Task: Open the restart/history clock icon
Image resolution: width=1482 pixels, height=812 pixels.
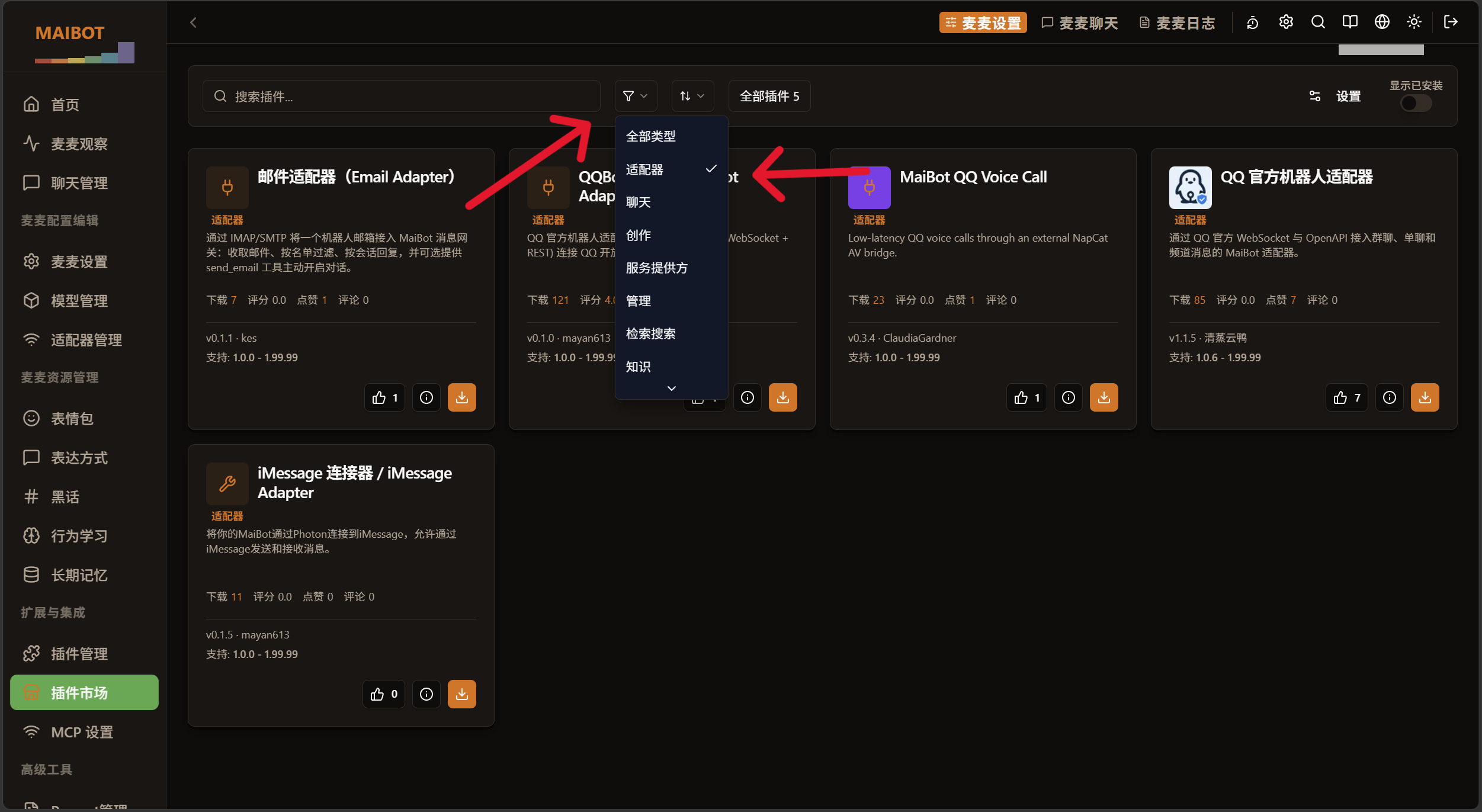Action: [1252, 23]
